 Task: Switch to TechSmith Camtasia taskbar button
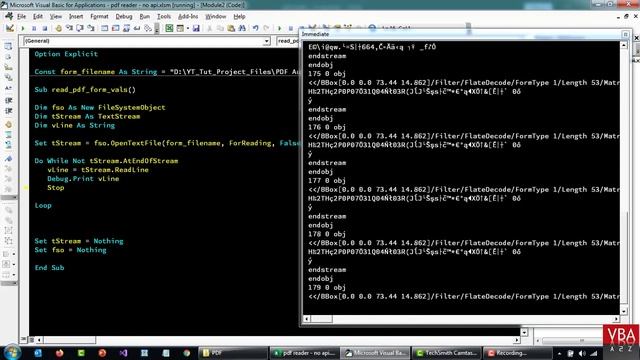[447, 353]
